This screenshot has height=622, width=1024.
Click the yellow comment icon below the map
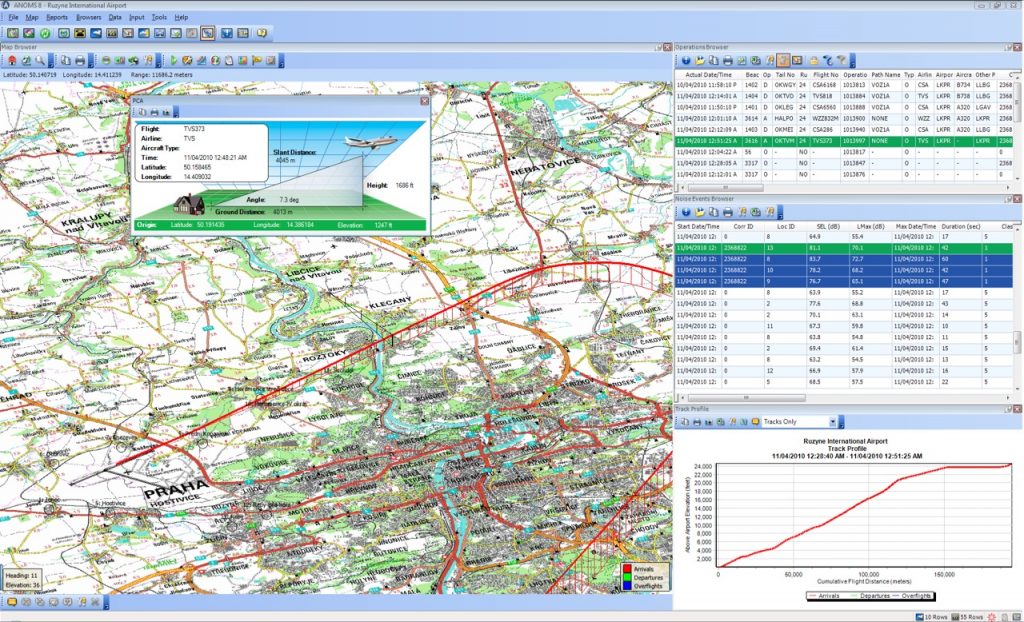coord(12,602)
